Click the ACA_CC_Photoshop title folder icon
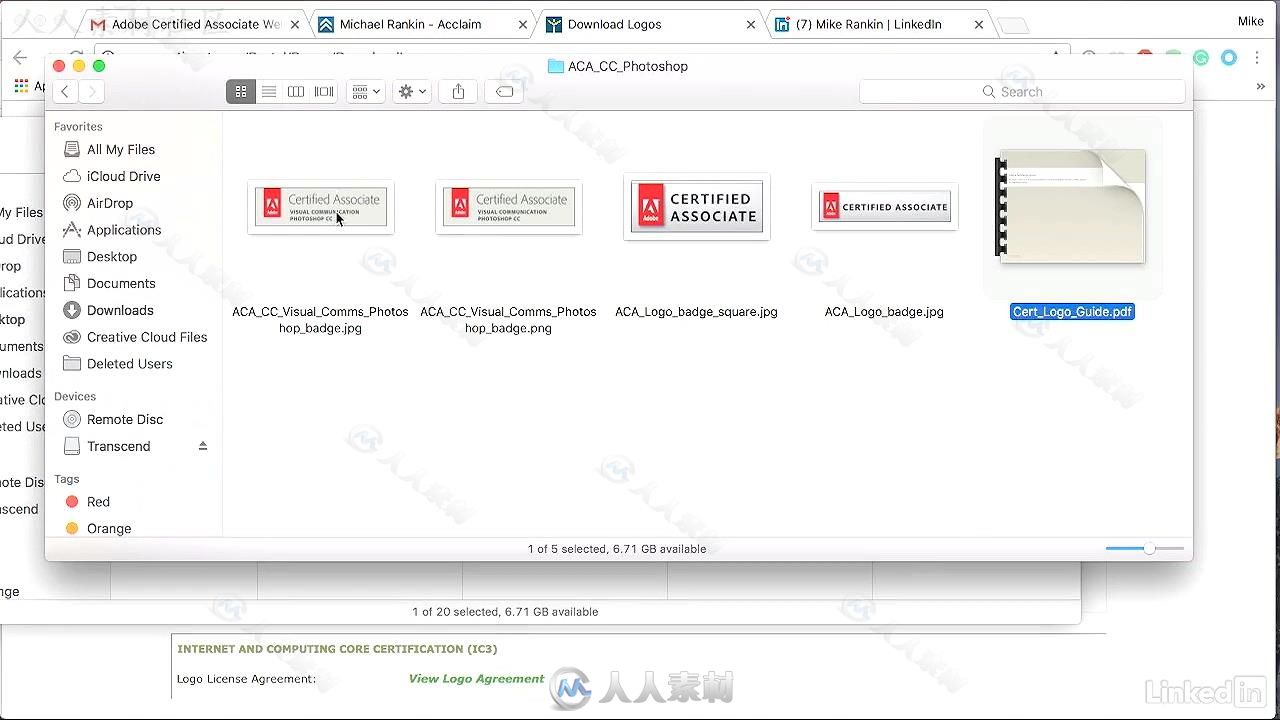This screenshot has height=720, width=1280. tap(556, 66)
